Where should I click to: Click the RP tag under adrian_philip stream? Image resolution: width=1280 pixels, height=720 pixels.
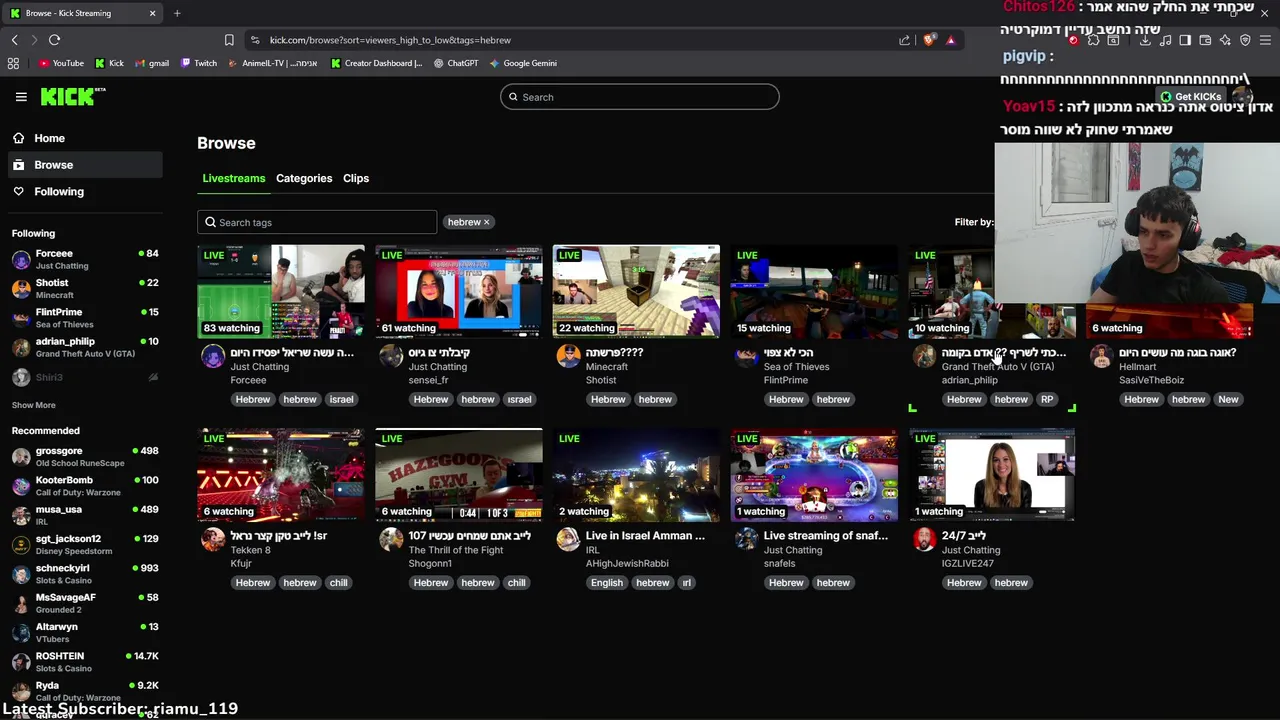pos(1047,399)
